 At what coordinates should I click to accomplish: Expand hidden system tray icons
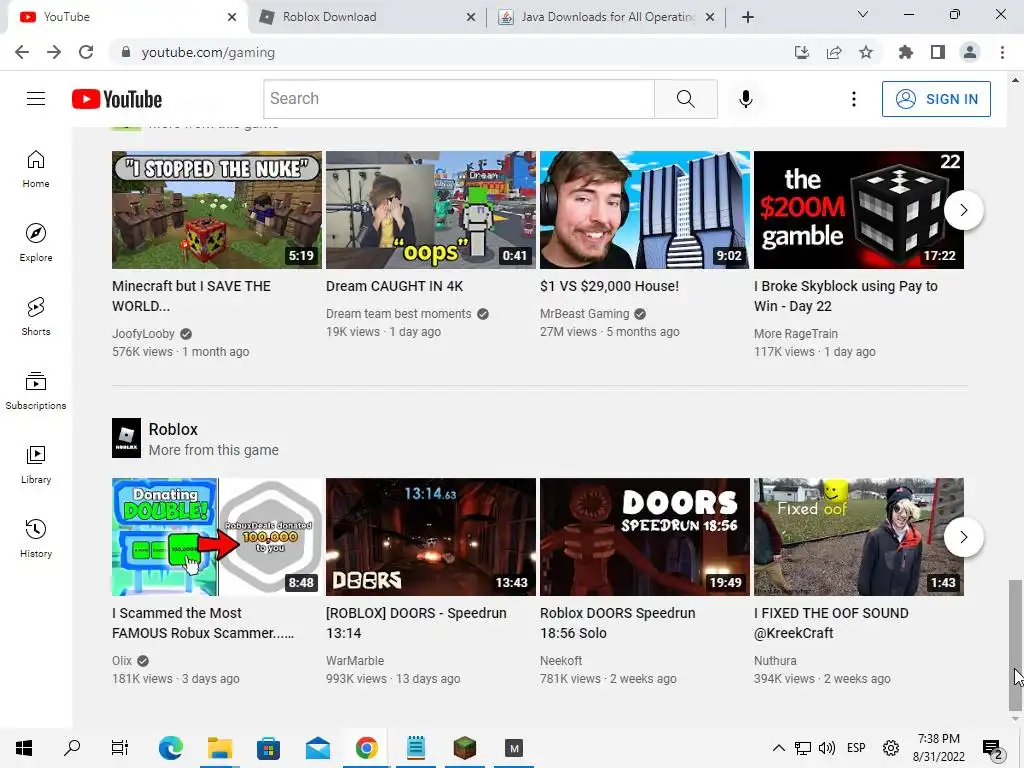pyautogui.click(x=778, y=748)
